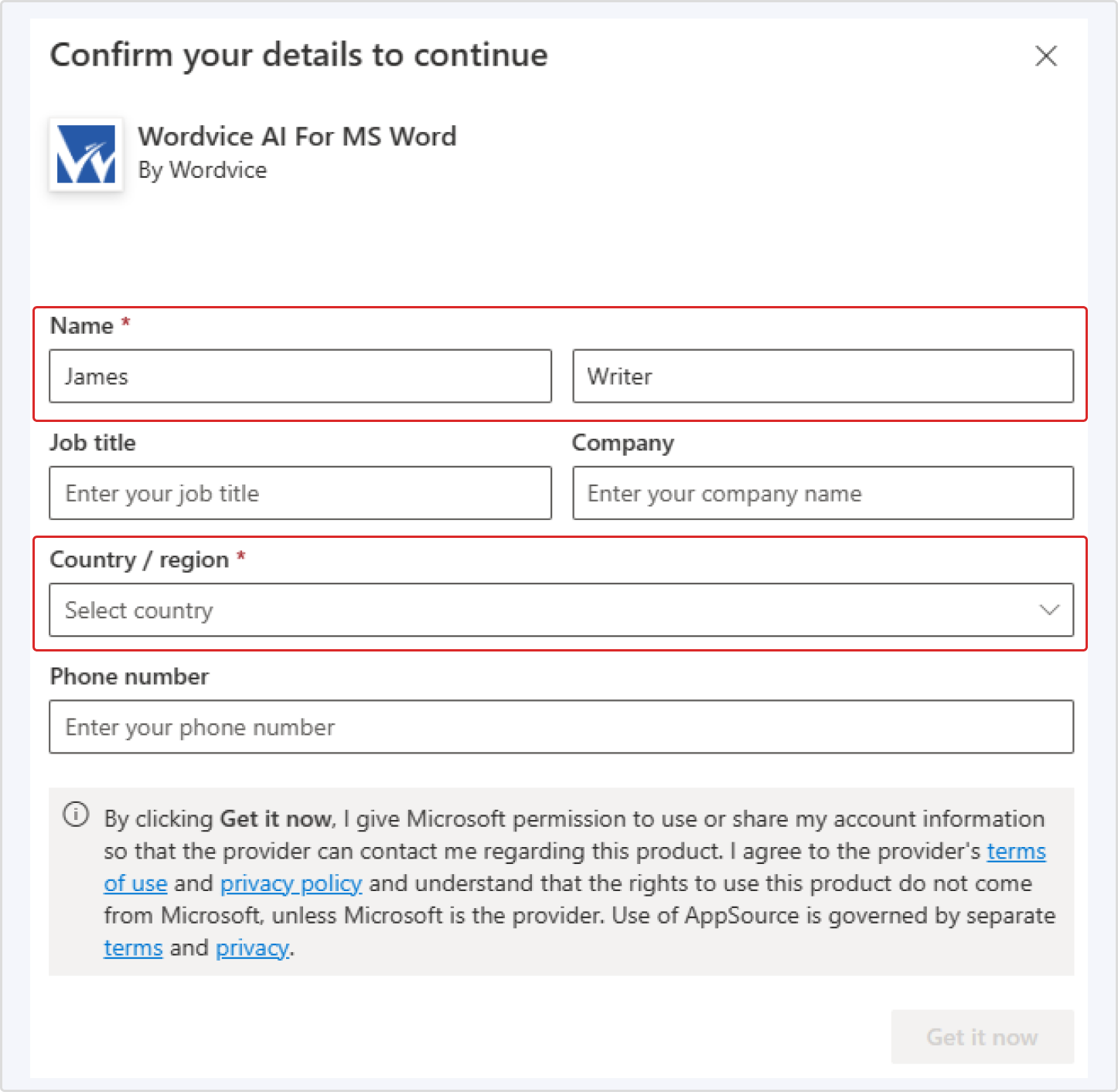The image size is (1118, 1092).
Task: Open the AppSource terms link
Action: point(132,947)
